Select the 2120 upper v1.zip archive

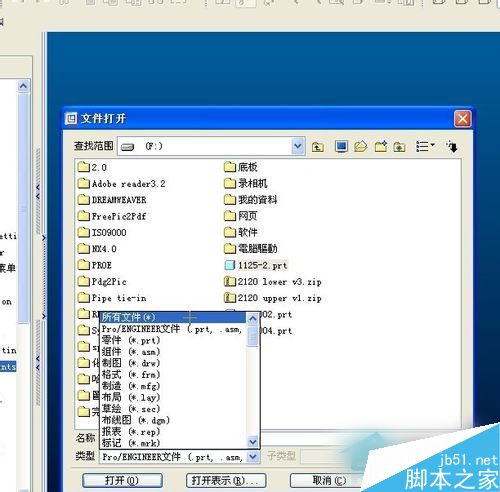coord(273,298)
